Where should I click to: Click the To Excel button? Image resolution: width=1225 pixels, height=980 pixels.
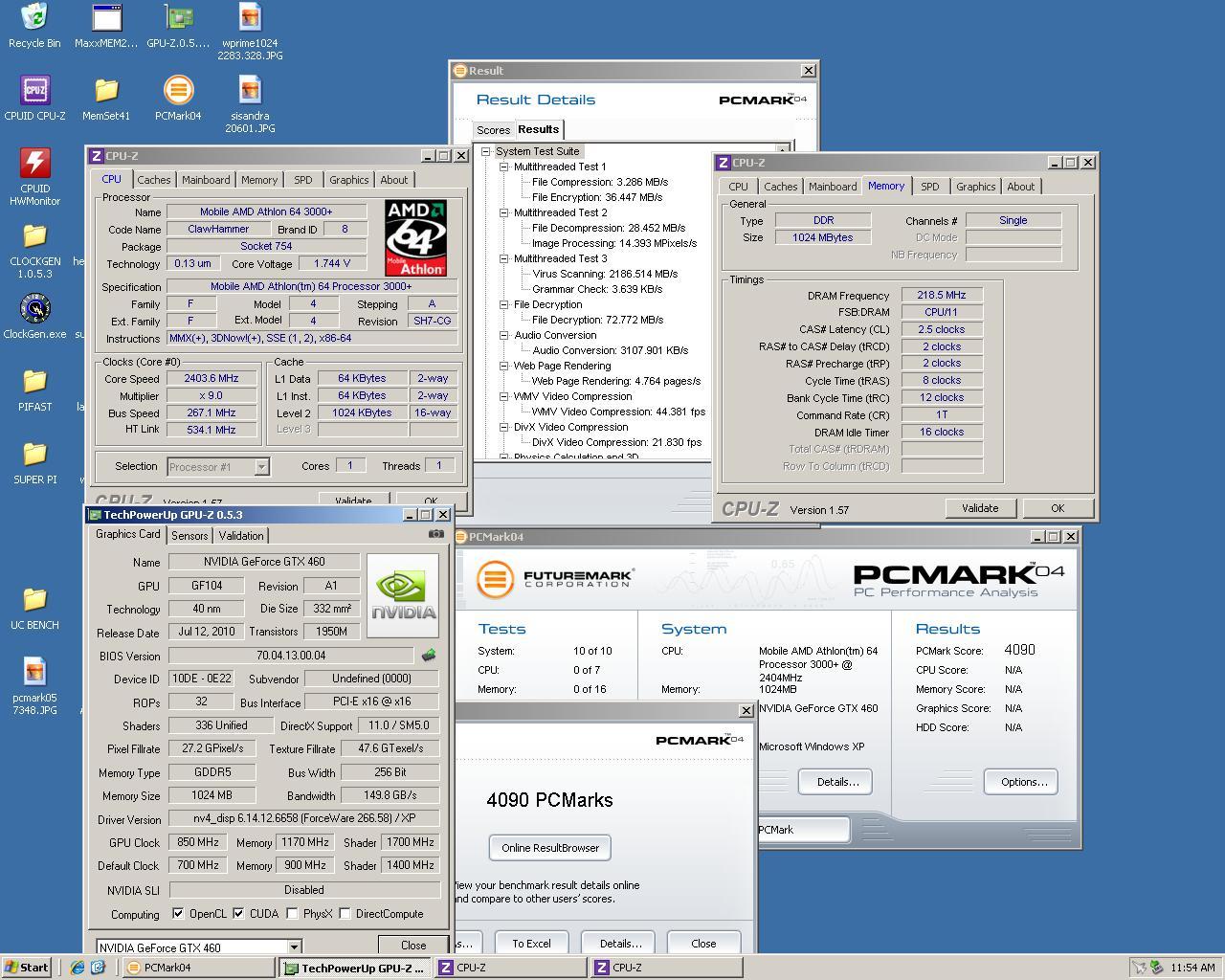coord(531,944)
